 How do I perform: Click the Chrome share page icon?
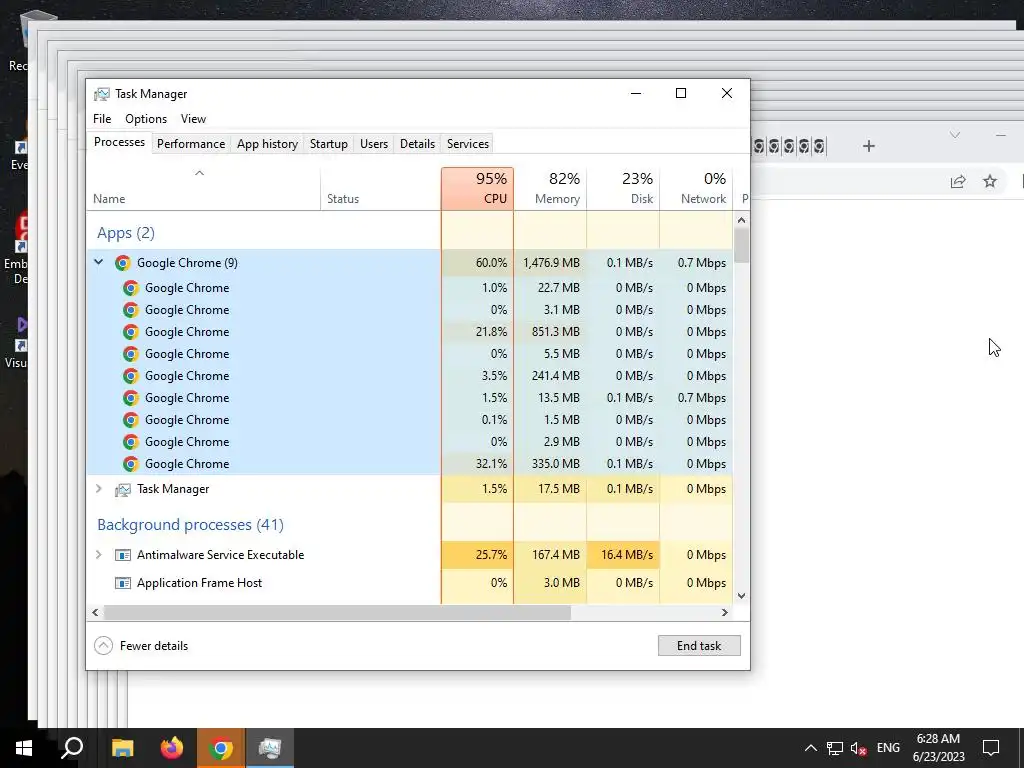pyautogui.click(x=958, y=181)
